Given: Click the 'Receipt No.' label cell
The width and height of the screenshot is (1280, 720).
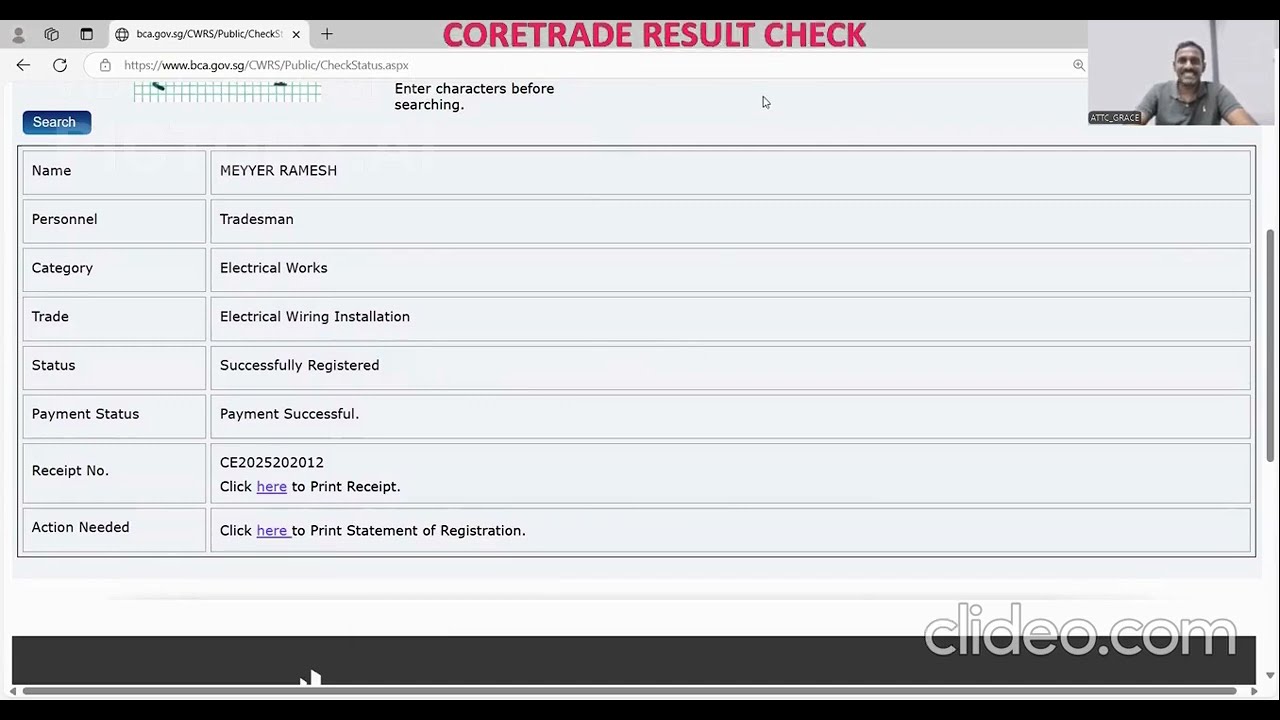Looking at the screenshot, I should pyautogui.click(x=114, y=473).
